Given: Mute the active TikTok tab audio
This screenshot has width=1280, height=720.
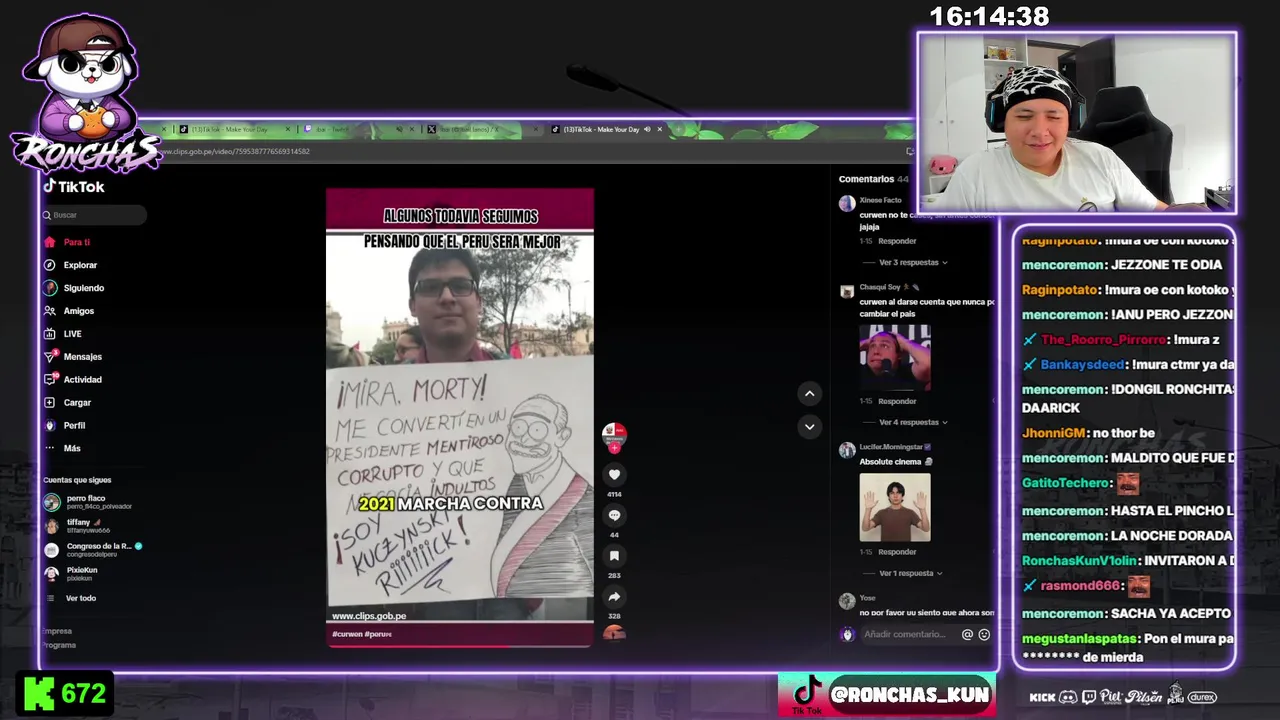Looking at the screenshot, I should [647, 129].
